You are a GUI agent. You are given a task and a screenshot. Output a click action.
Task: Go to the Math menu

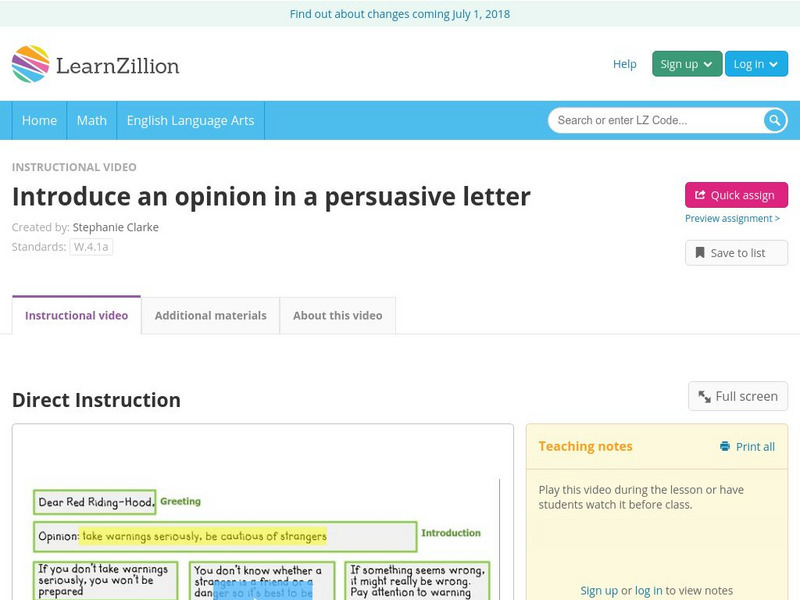click(91, 120)
